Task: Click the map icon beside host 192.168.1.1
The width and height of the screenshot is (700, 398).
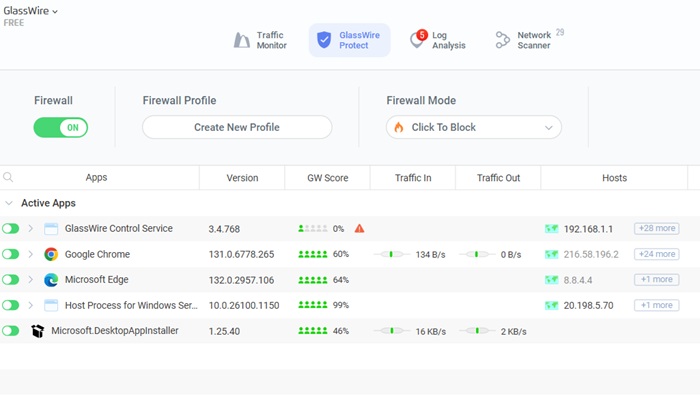Action: click(552, 229)
